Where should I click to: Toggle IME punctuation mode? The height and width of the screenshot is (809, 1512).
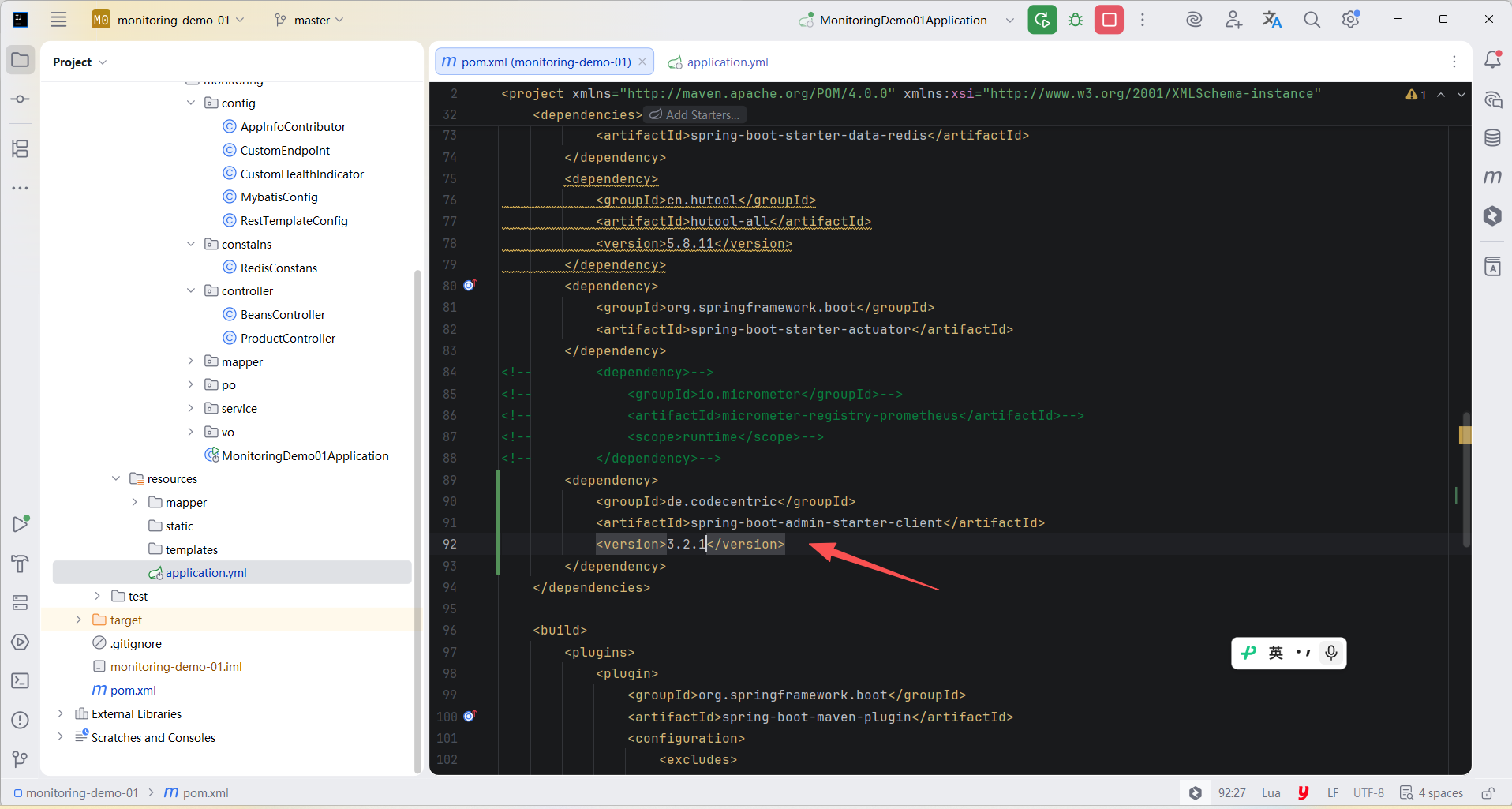1304,653
